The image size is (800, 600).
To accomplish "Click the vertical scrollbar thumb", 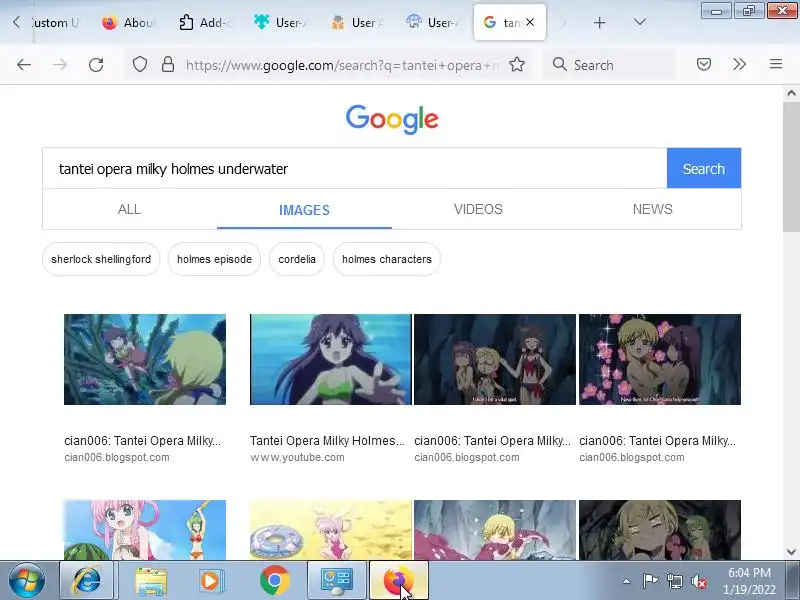I will pyautogui.click(x=791, y=167).
